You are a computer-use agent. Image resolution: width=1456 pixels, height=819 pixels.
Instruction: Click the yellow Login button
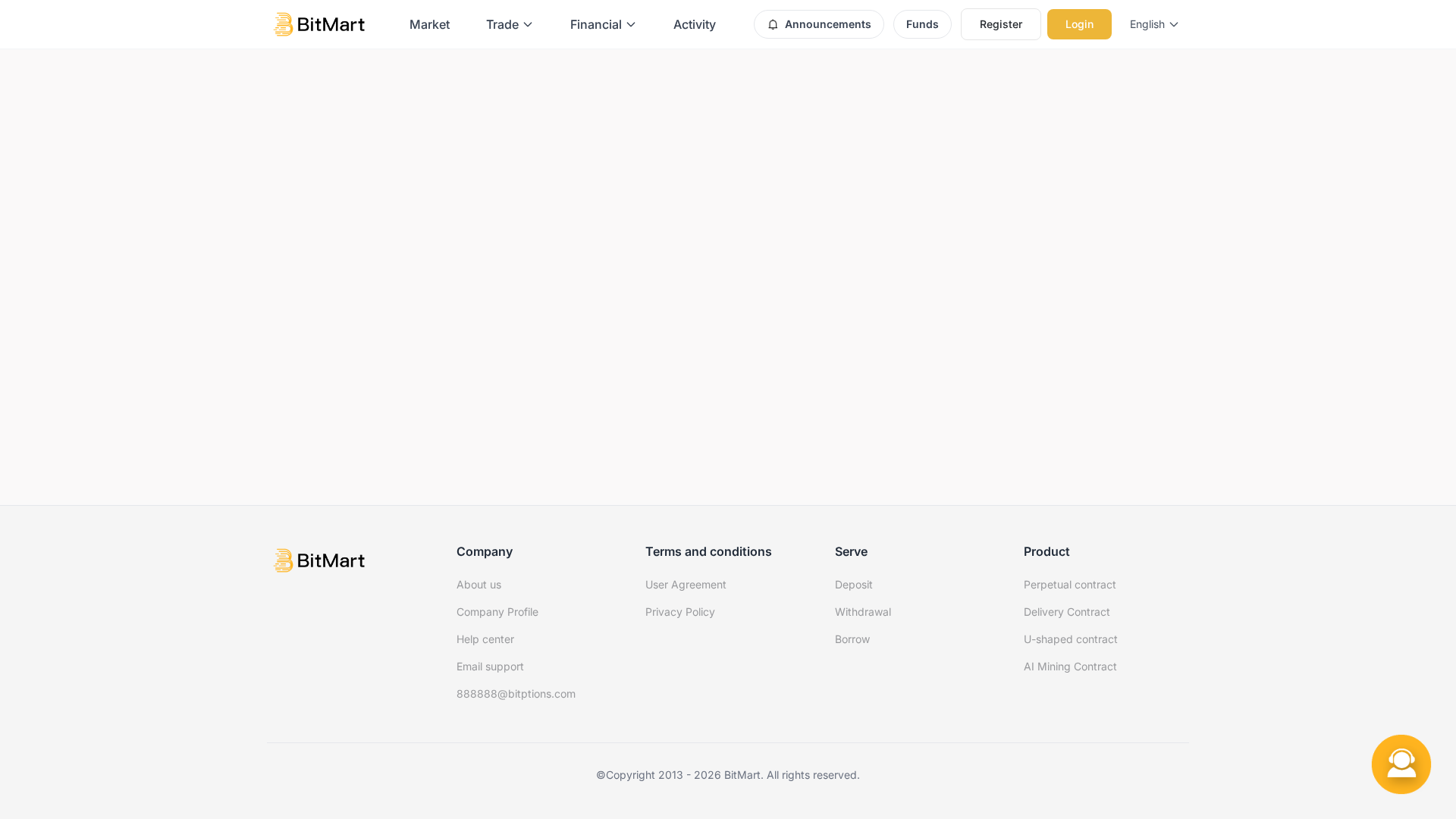[x=1079, y=24]
